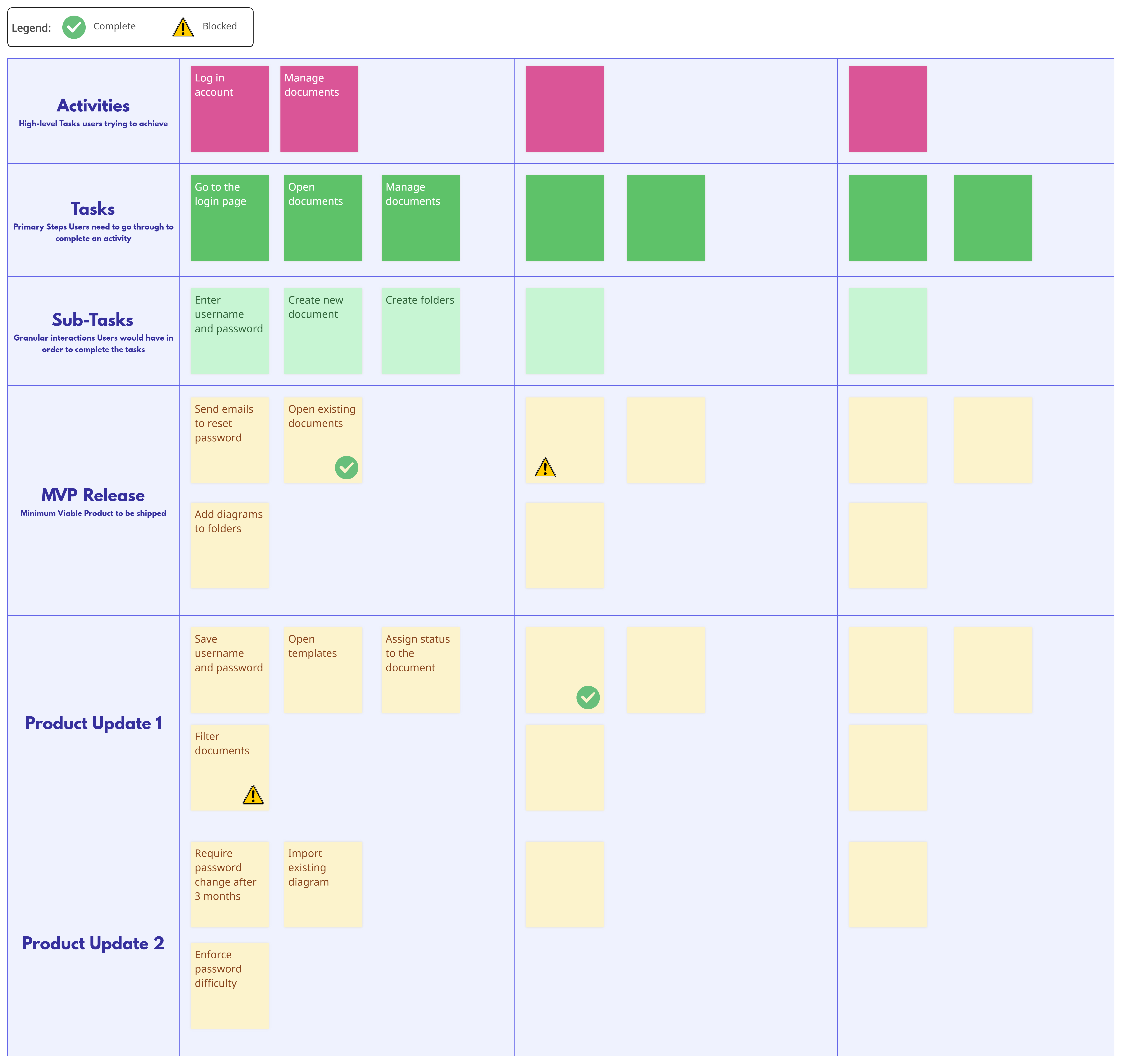Click checkmark on blank Product Update 1 note
Image resolution: width=1122 pixels, height=1064 pixels.
coord(588,698)
